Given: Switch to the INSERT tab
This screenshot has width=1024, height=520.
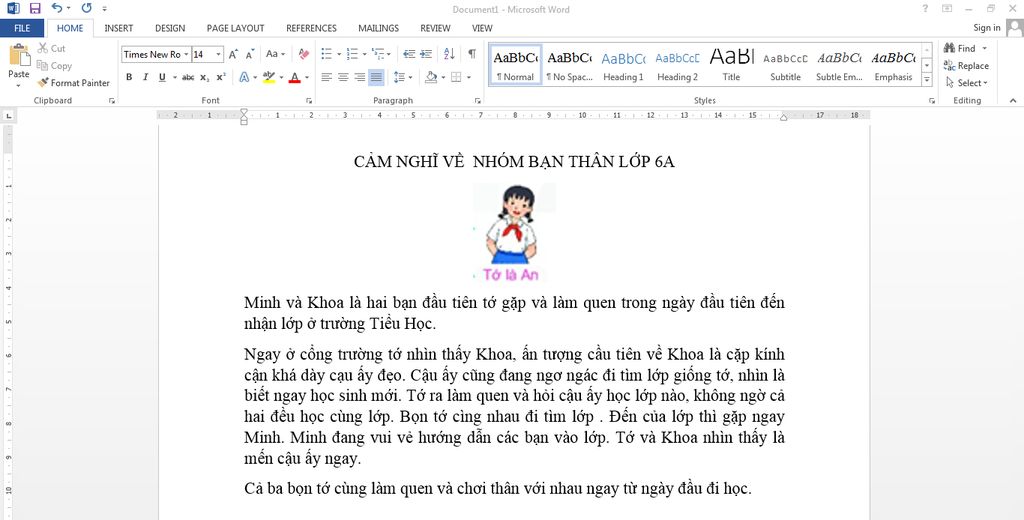Looking at the screenshot, I should [118, 28].
